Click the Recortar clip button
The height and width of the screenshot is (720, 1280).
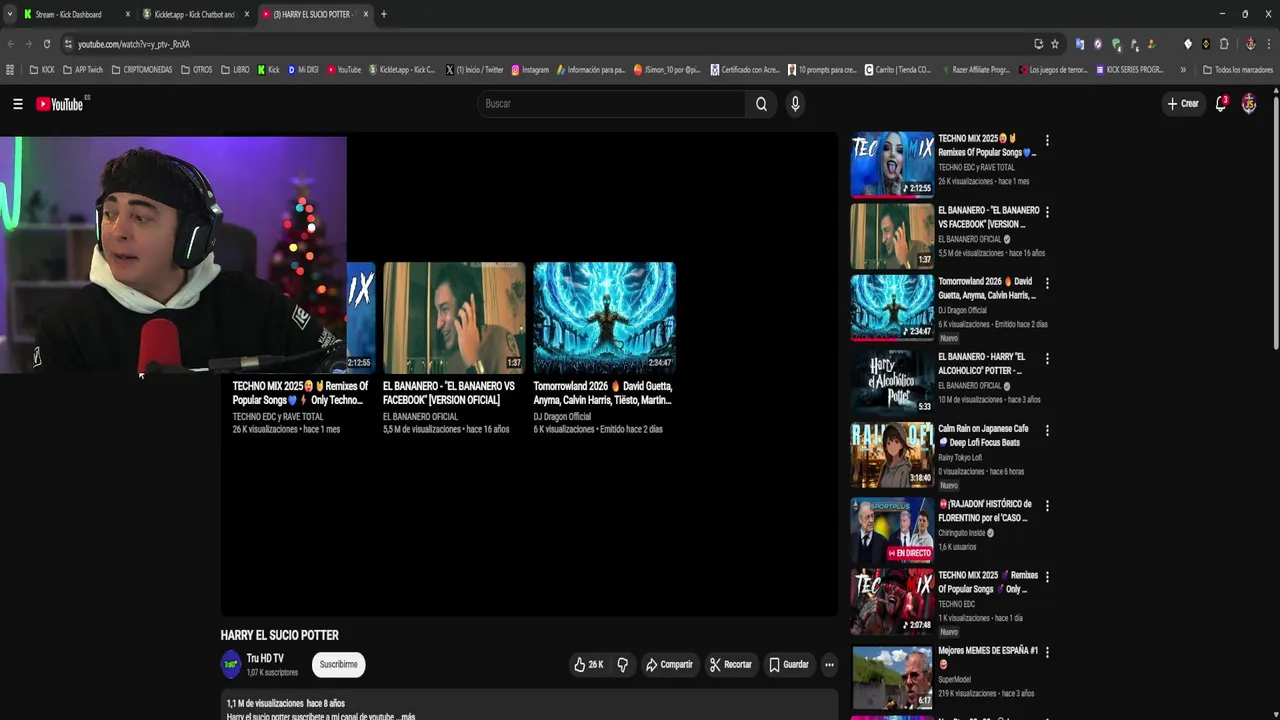pyautogui.click(x=730, y=664)
